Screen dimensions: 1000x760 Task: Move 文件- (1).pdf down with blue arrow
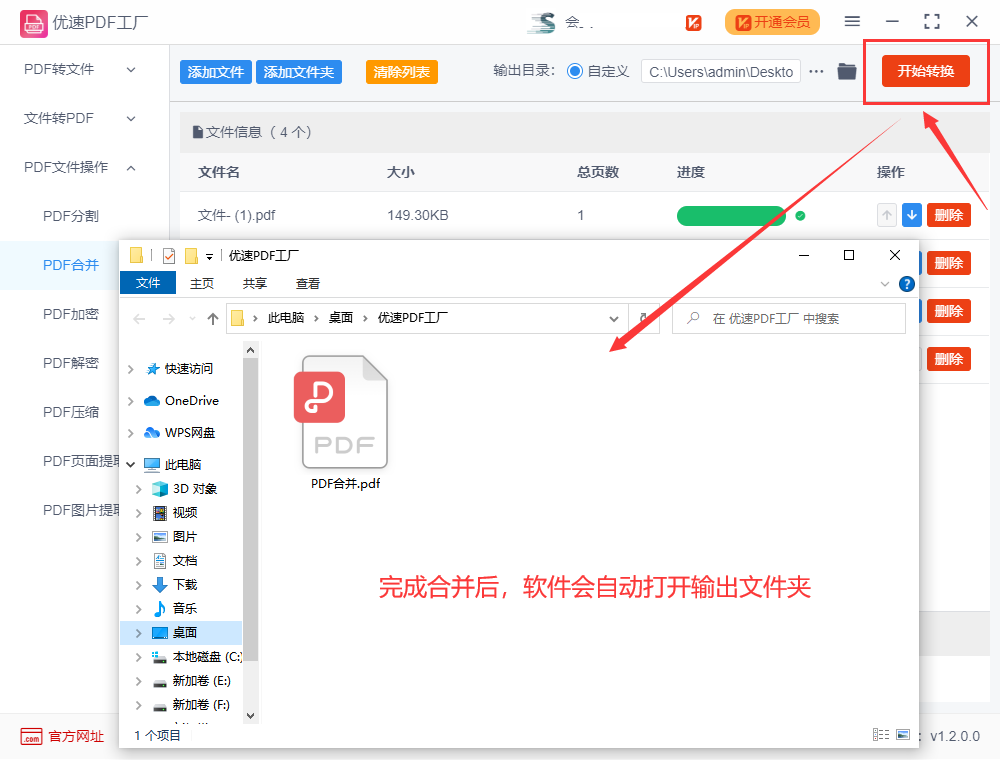pos(912,216)
